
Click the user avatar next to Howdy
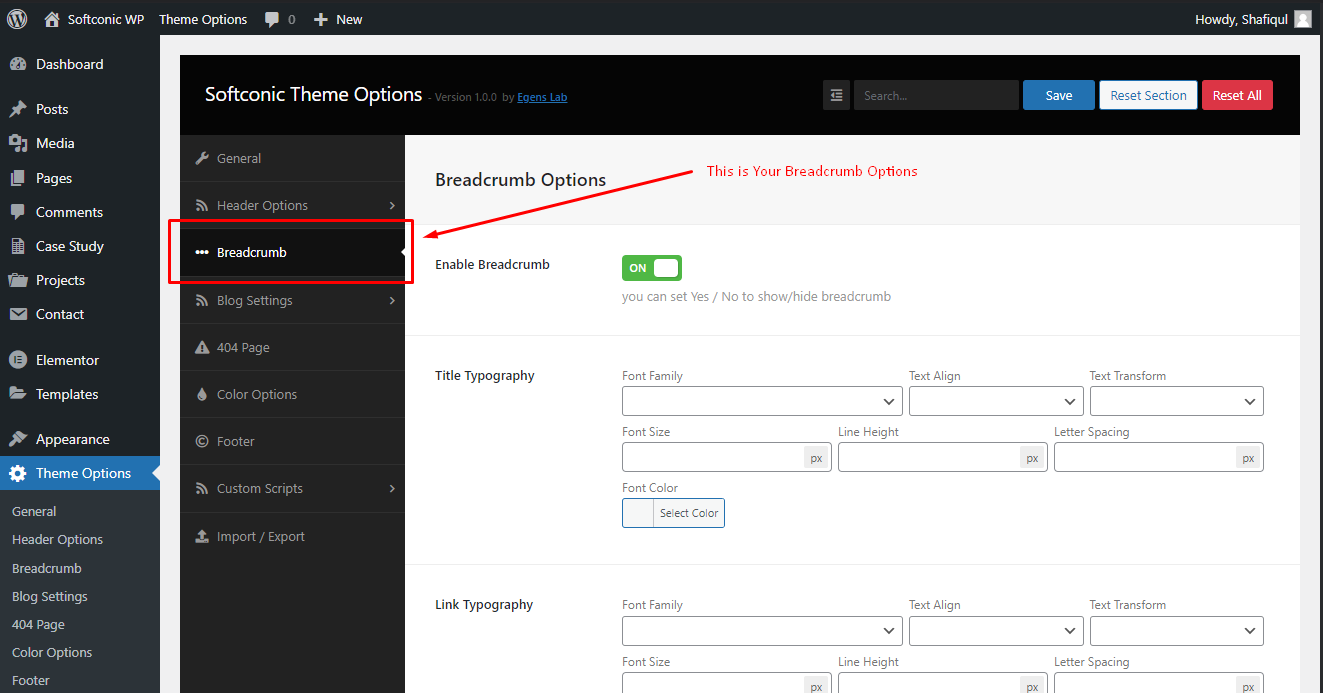1302,19
